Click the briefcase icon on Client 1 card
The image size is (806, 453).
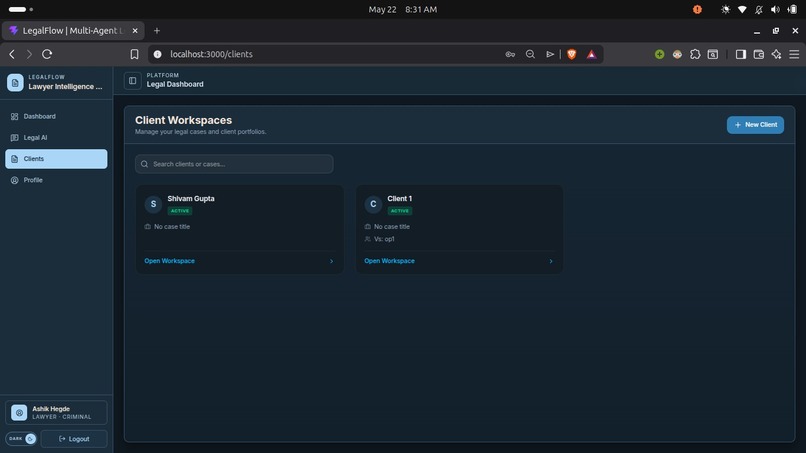coord(368,226)
